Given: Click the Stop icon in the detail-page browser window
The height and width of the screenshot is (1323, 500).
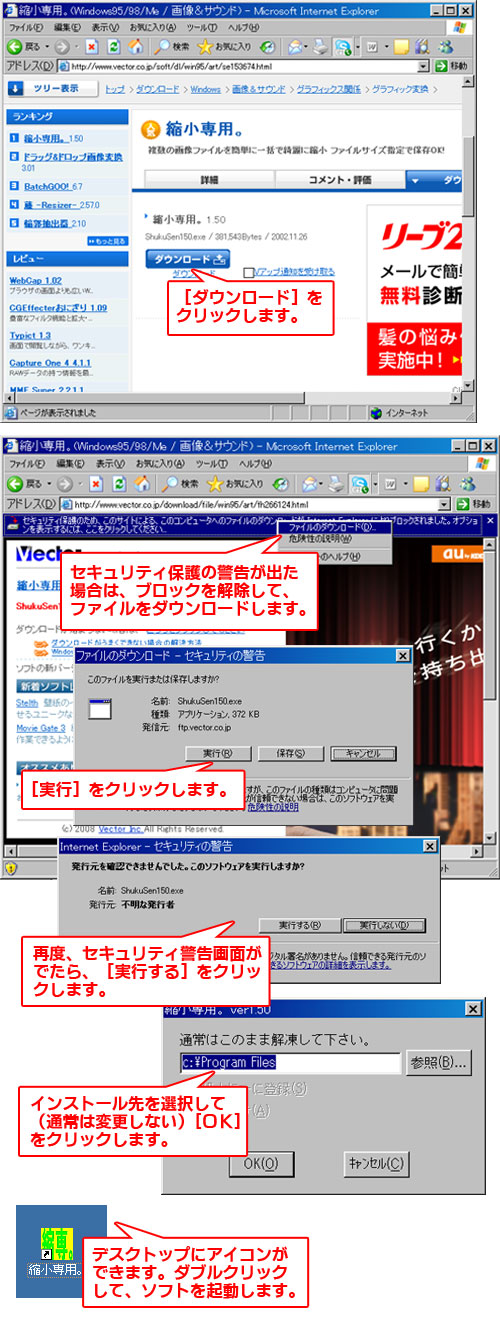Looking at the screenshot, I should [x=91, y=47].
